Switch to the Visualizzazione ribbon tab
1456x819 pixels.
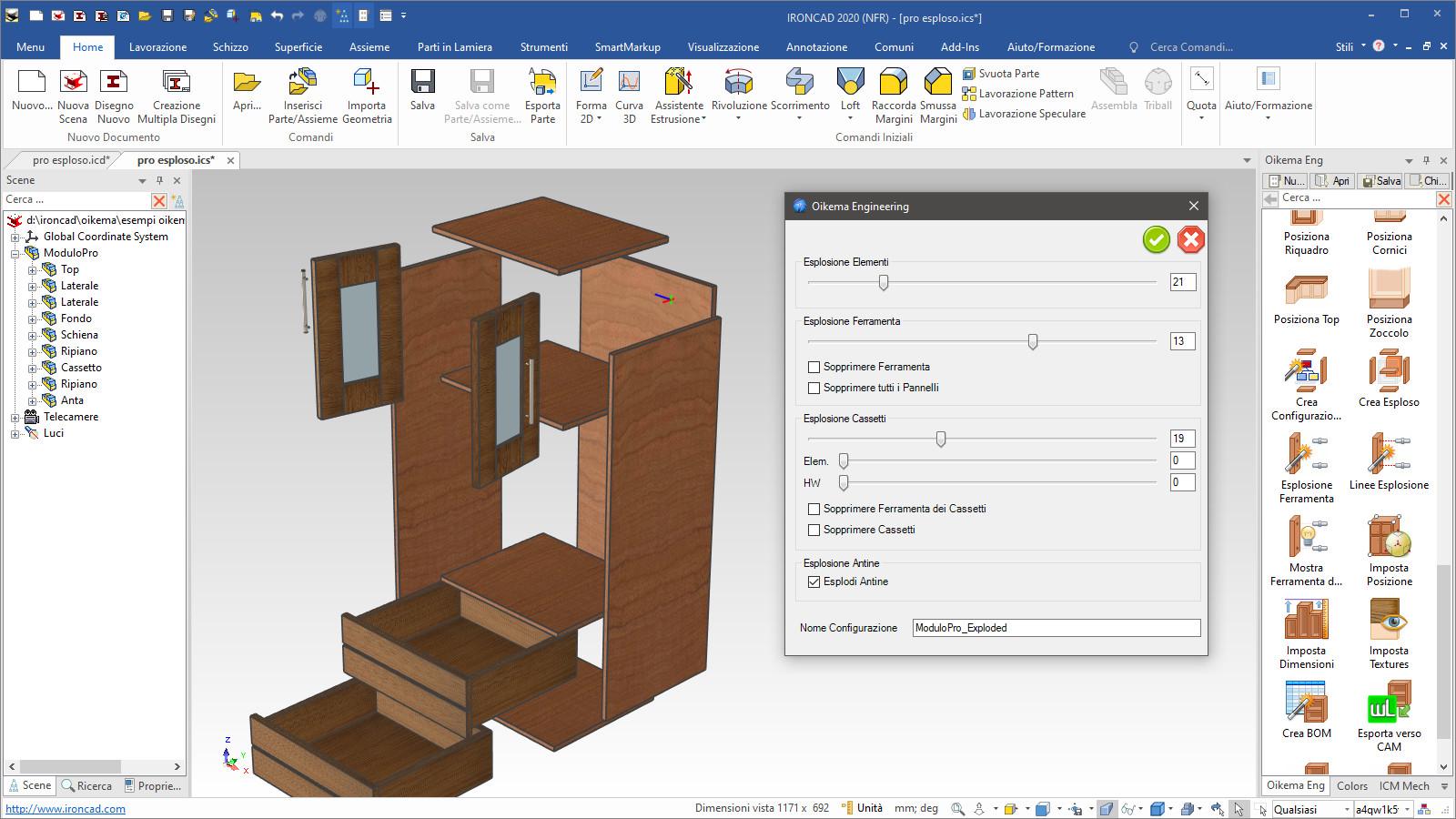click(725, 46)
